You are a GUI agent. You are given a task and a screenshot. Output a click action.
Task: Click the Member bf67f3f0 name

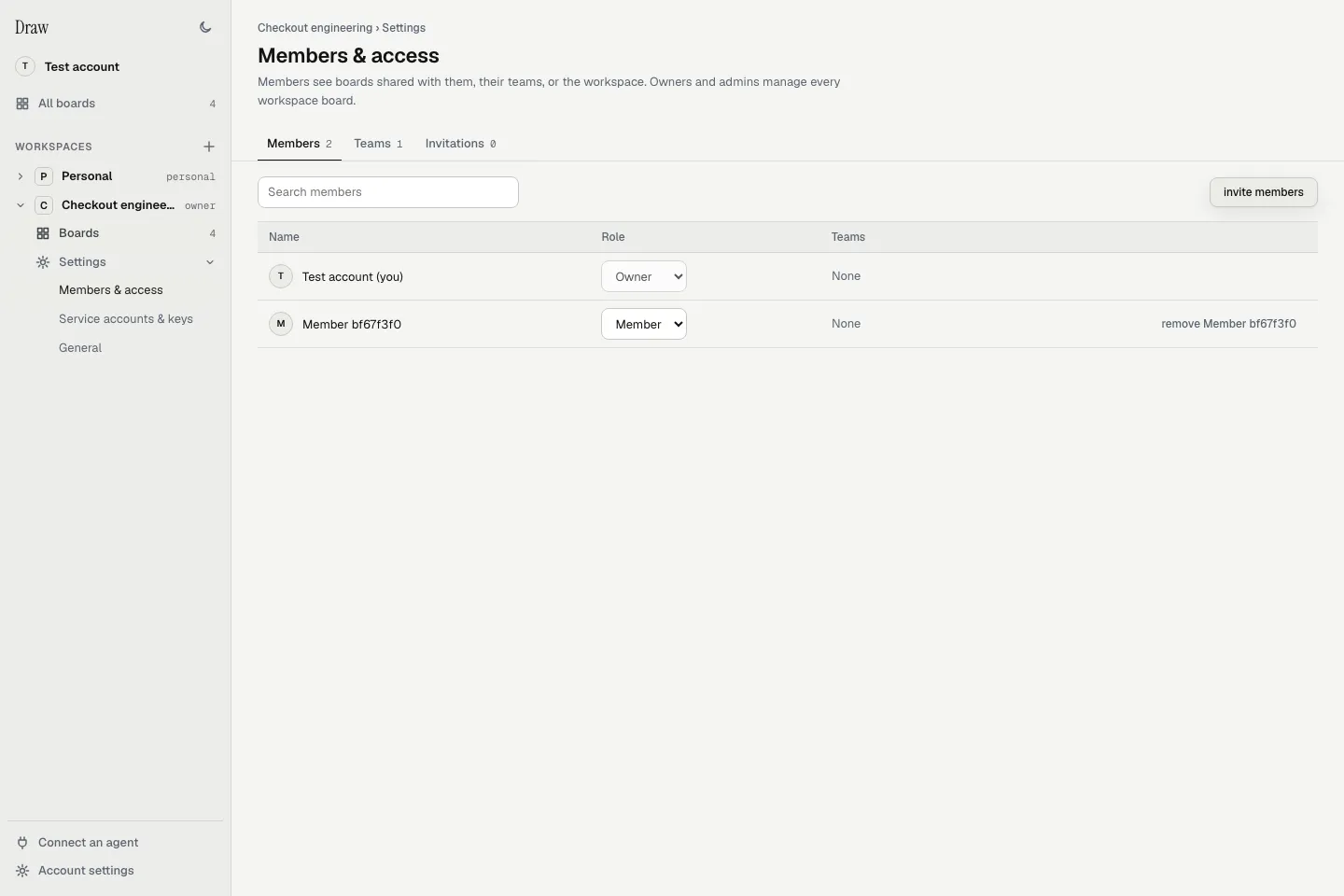coord(352,325)
